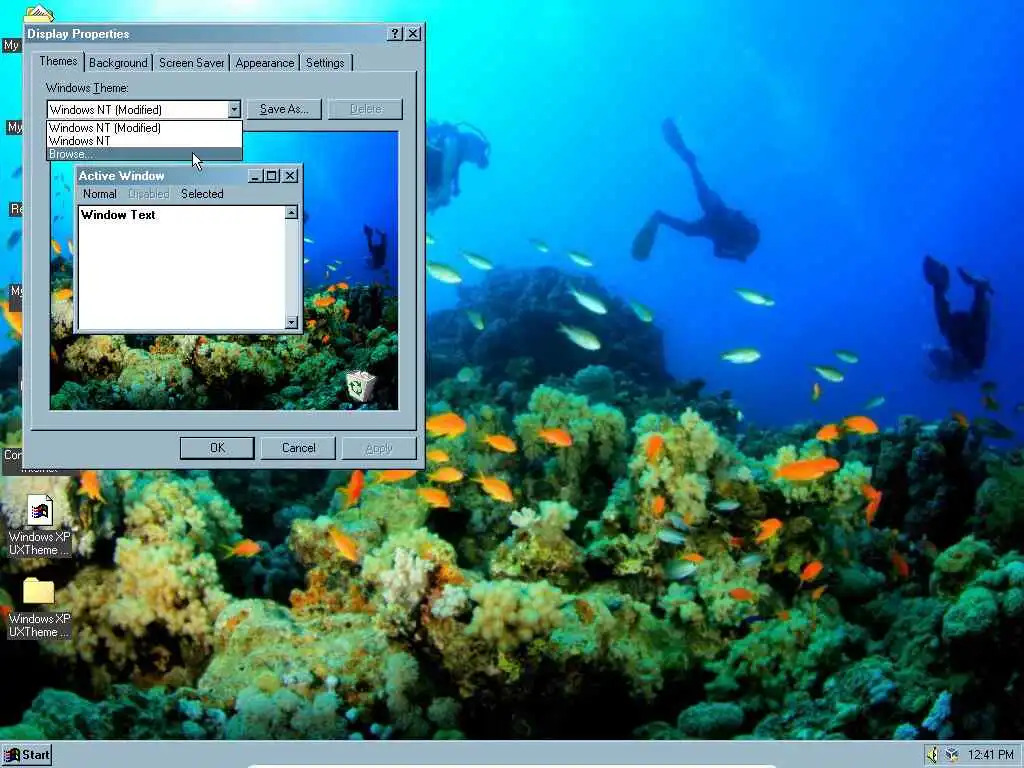
Task: Click the tray icon beside the clock
Action: [952, 755]
